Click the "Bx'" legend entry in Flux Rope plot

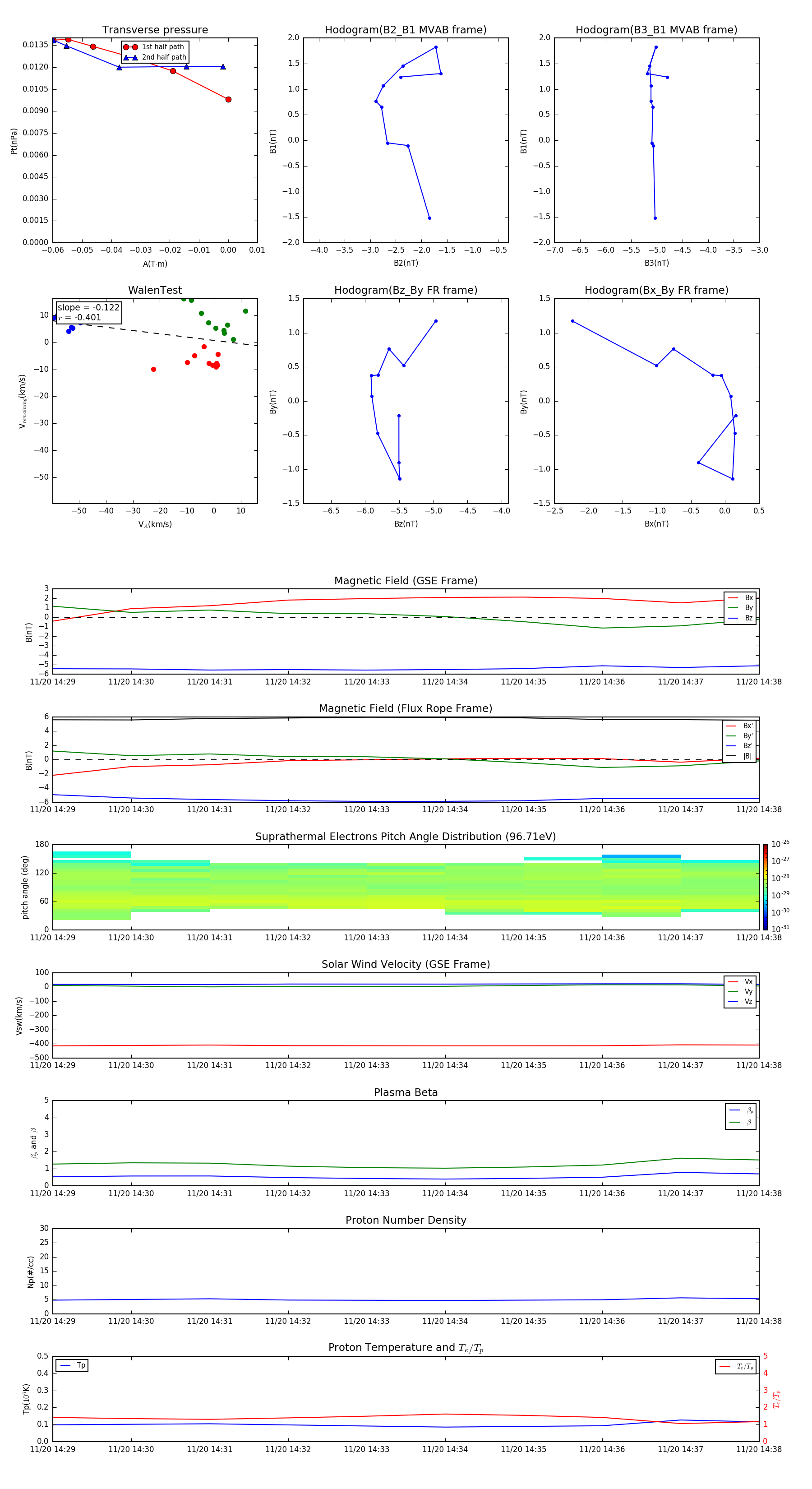(x=740, y=726)
